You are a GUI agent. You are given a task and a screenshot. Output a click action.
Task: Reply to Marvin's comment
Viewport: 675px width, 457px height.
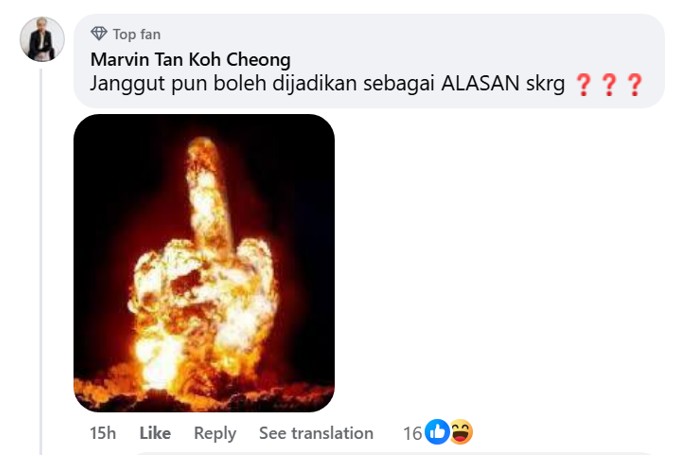pyautogui.click(x=215, y=433)
